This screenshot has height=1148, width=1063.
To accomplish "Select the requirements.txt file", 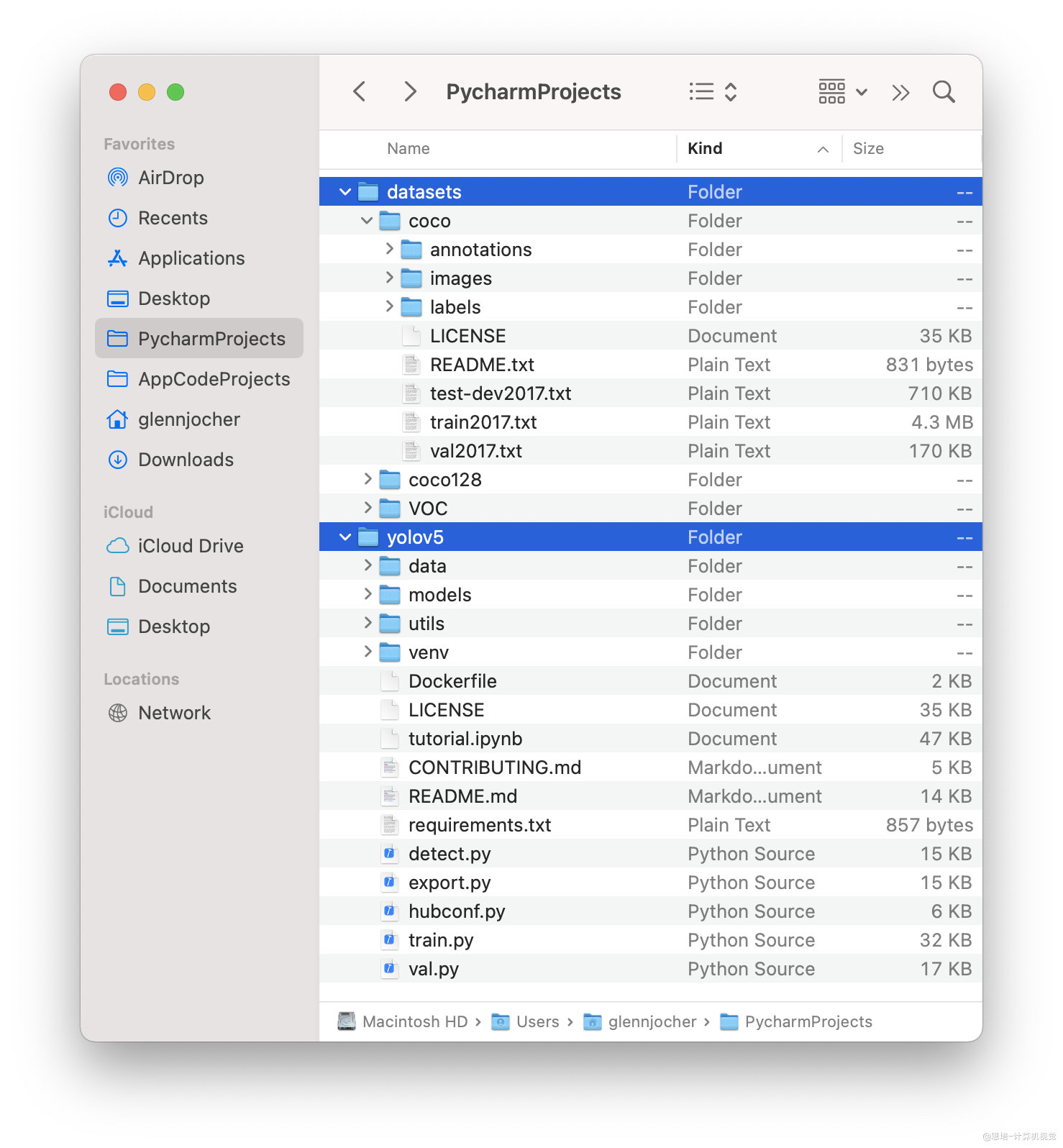I will (x=651, y=825).
